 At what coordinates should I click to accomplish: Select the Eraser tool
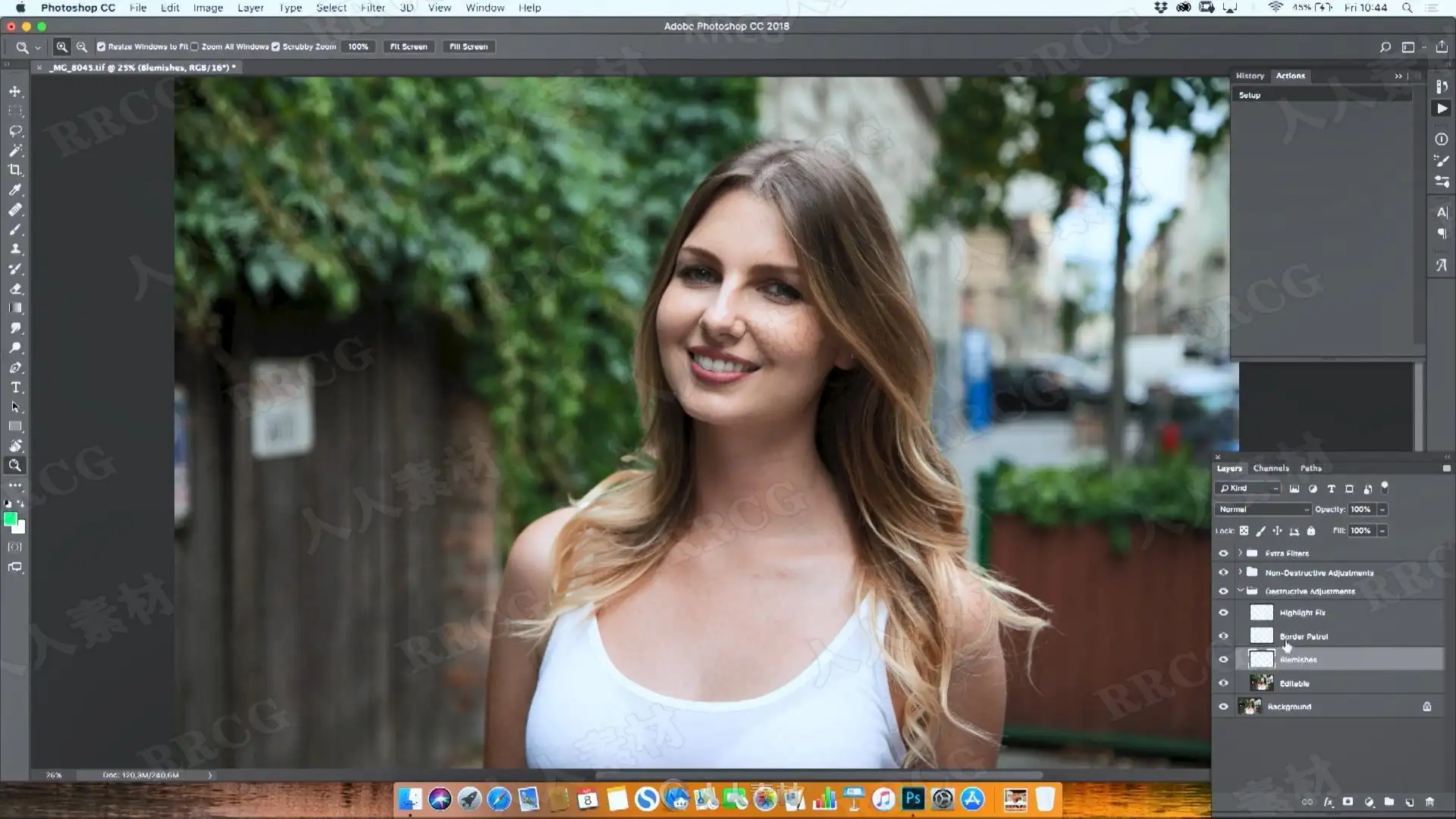15,288
